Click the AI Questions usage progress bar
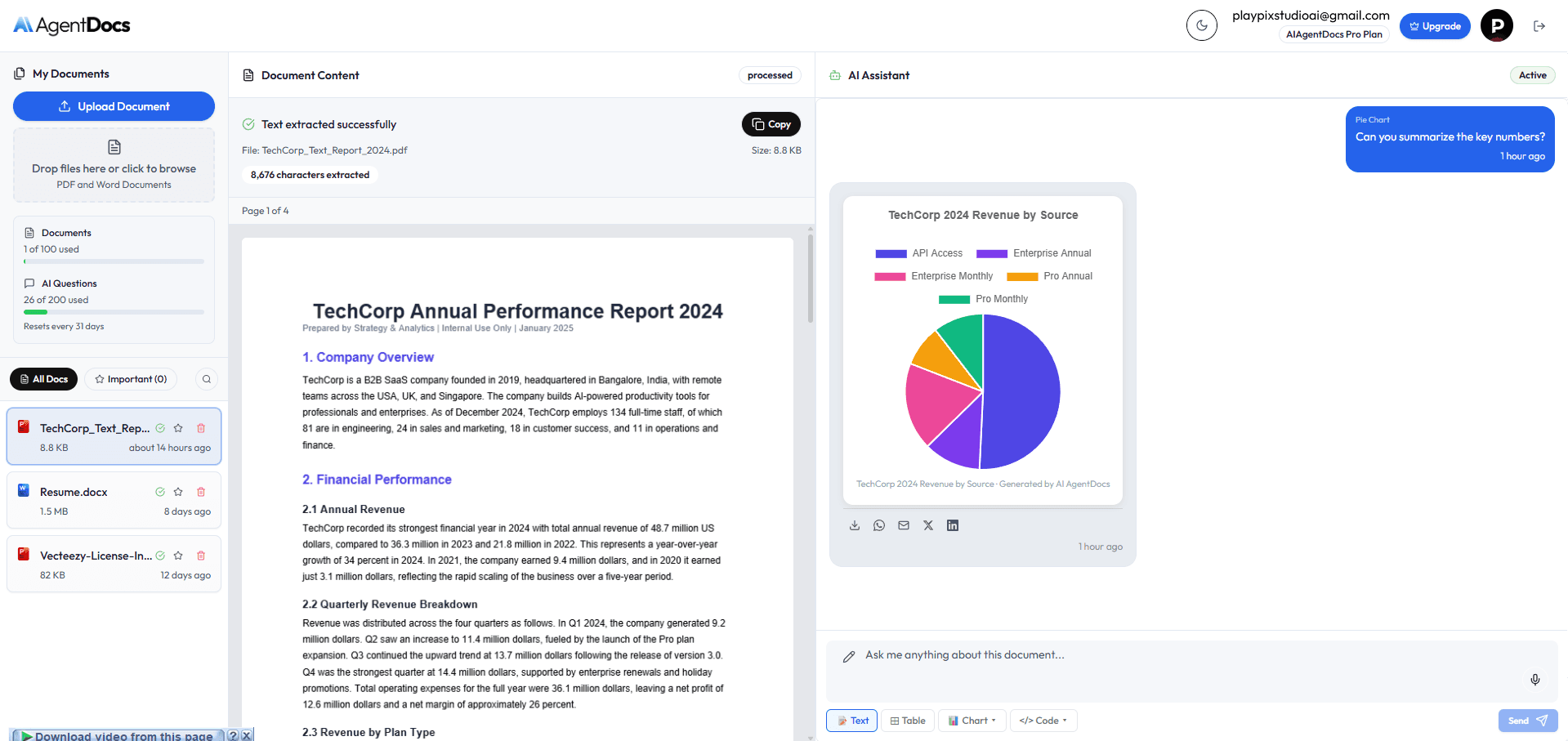This screenshot has width=1568, height=741. point(114,312)
